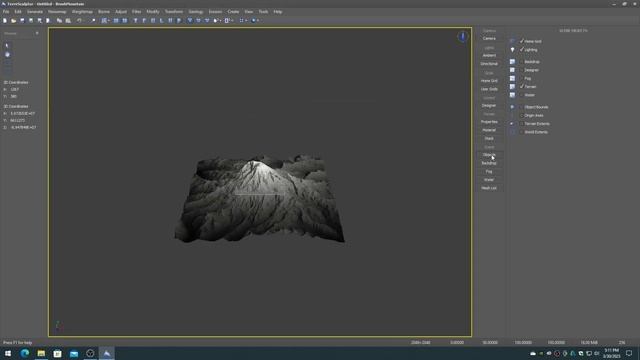This screenshot has height=360, width=640.
Task: Enable Backdrop checkbox
Action: pos(522,62)
